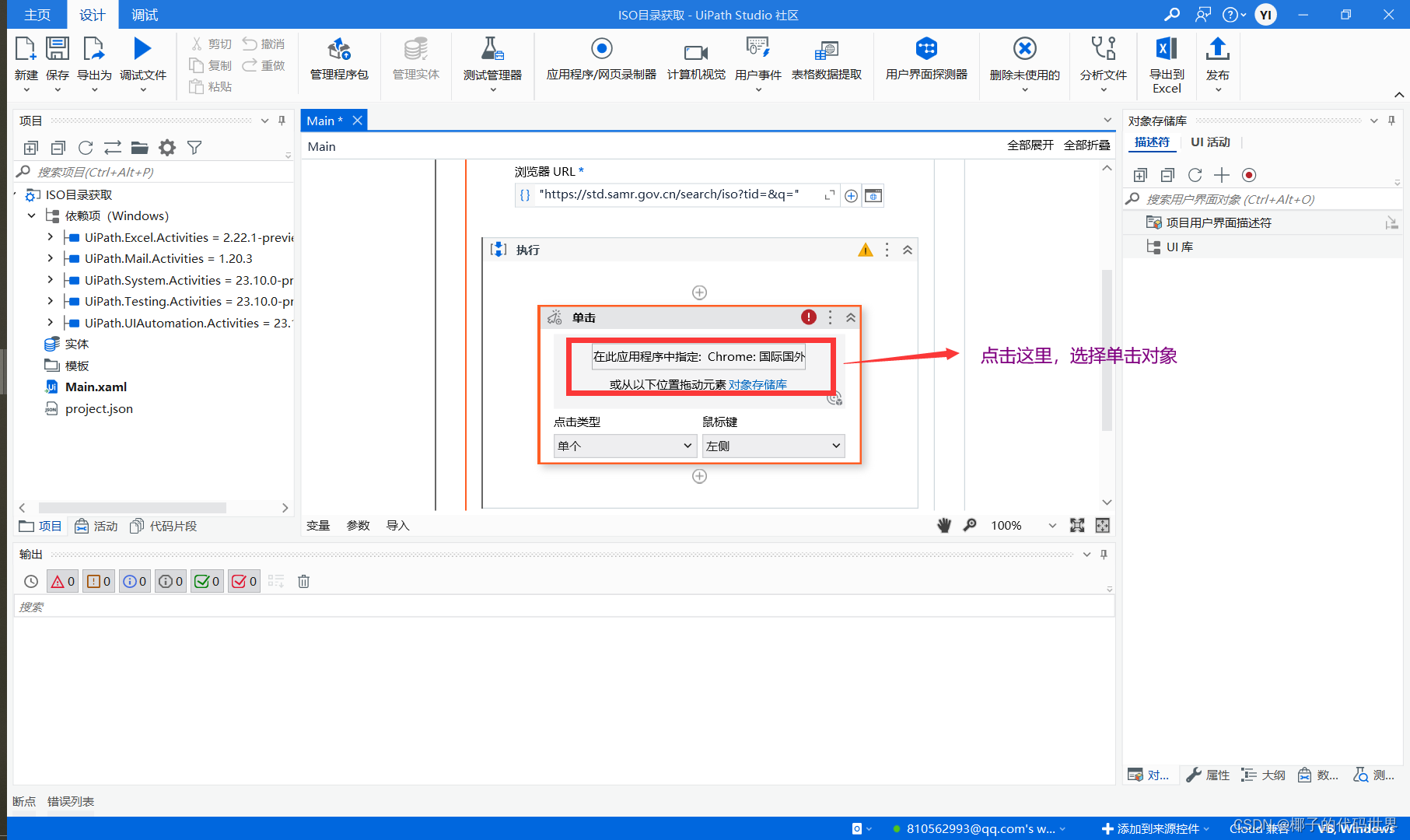Viewport: 1410px width, 840px height.
Task: Toggle gray trace filter in output
Action: [x=171, y=581]
